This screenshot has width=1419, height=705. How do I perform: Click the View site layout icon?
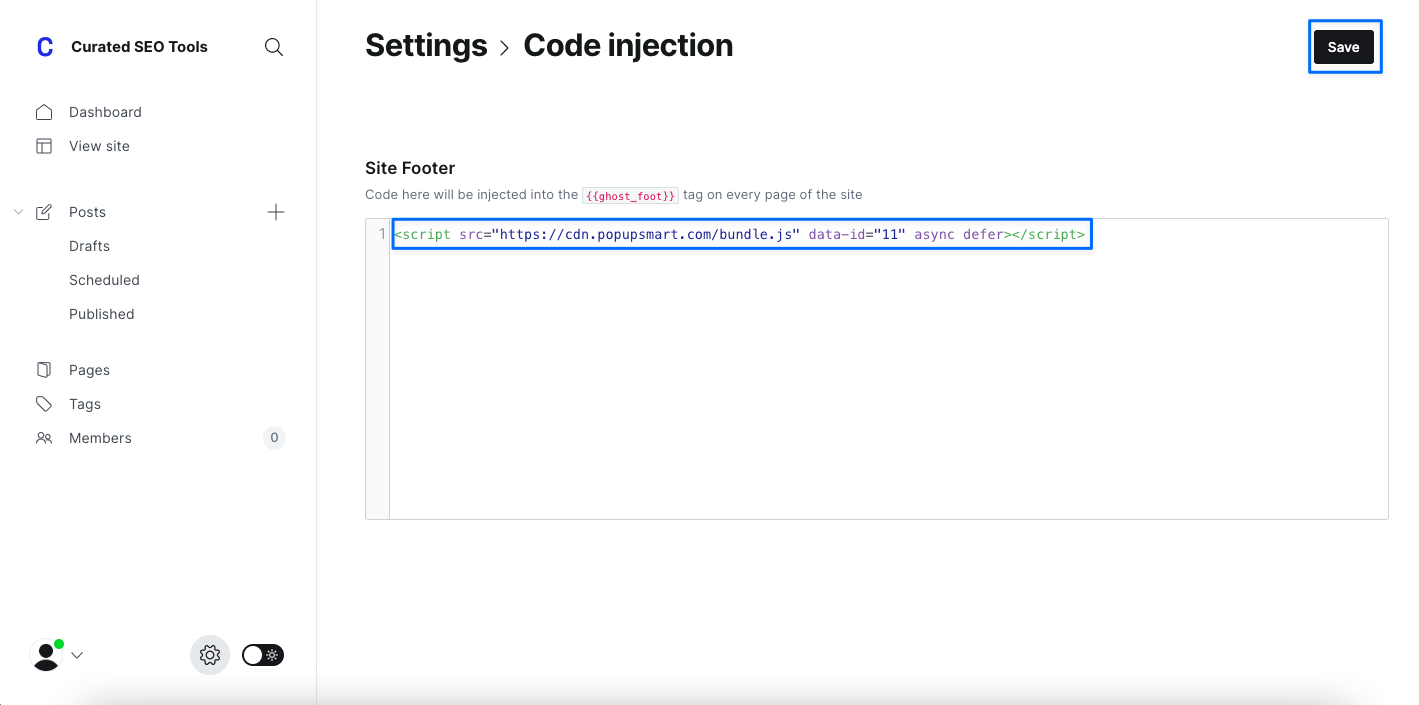point(44,146)
